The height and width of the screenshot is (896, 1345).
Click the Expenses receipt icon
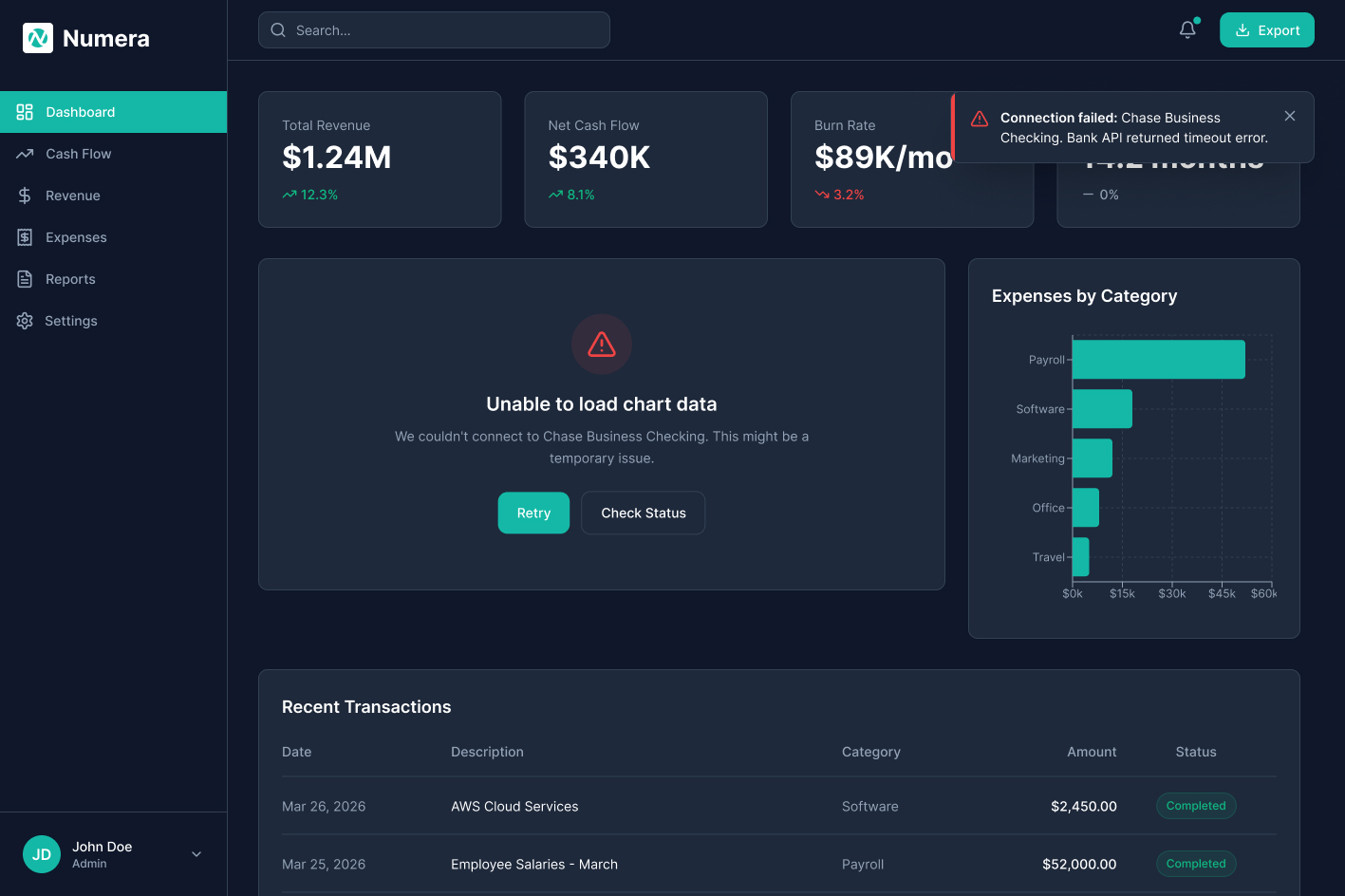click(x=25, y=237)
